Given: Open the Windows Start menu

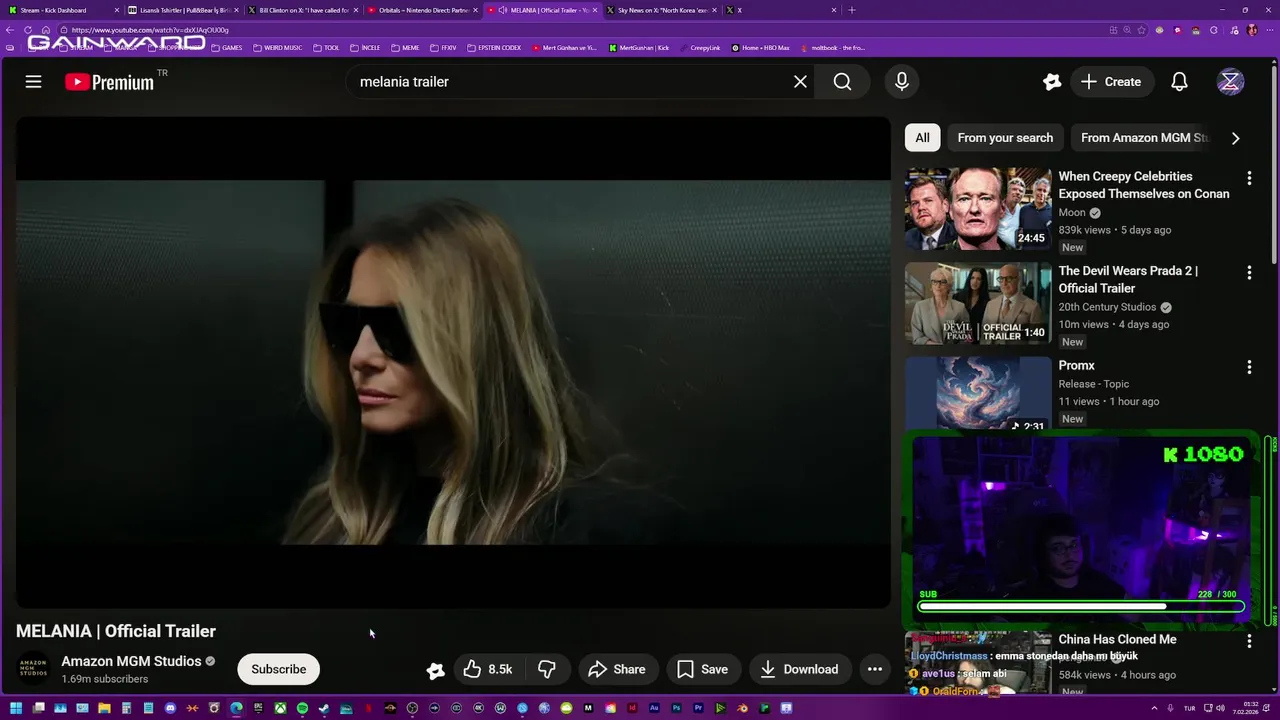Looking at the screenshot, I should tap(16, 708).
